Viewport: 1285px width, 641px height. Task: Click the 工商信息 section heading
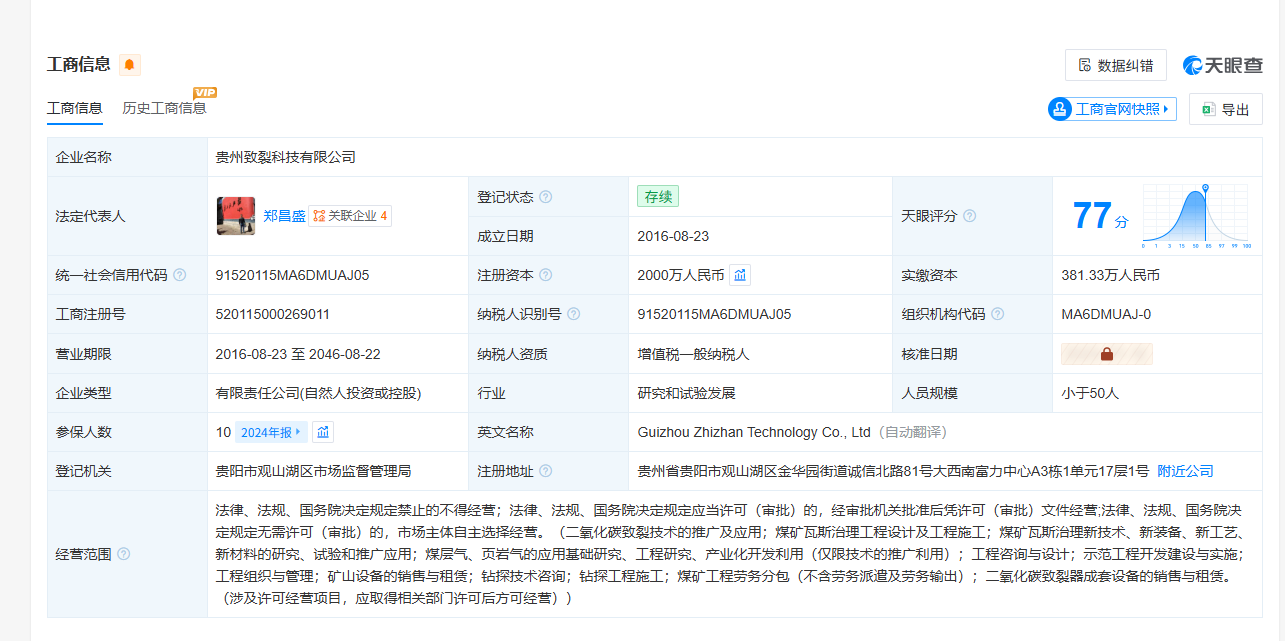79,65
